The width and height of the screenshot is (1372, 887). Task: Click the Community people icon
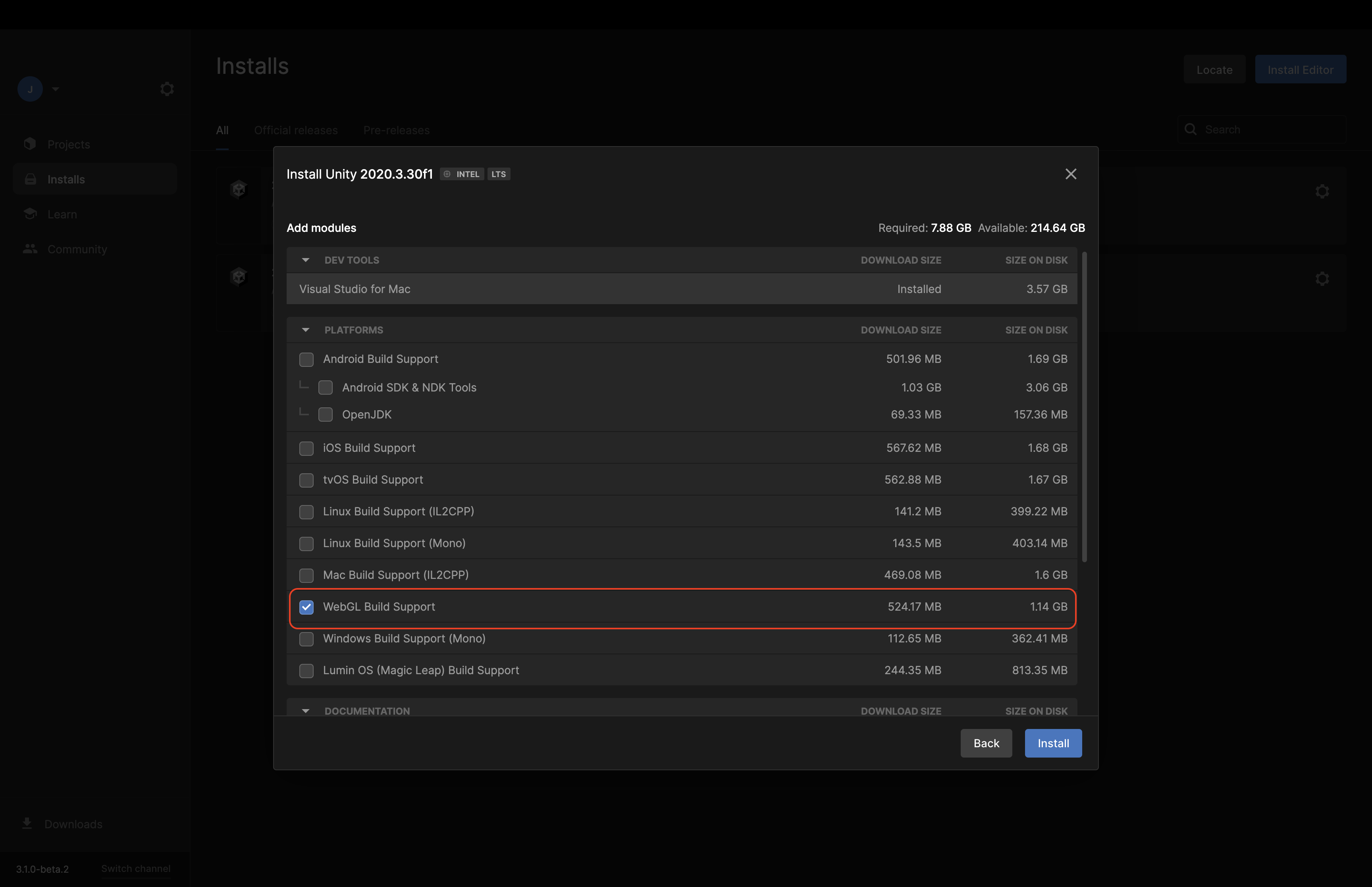tap(30, 249)
